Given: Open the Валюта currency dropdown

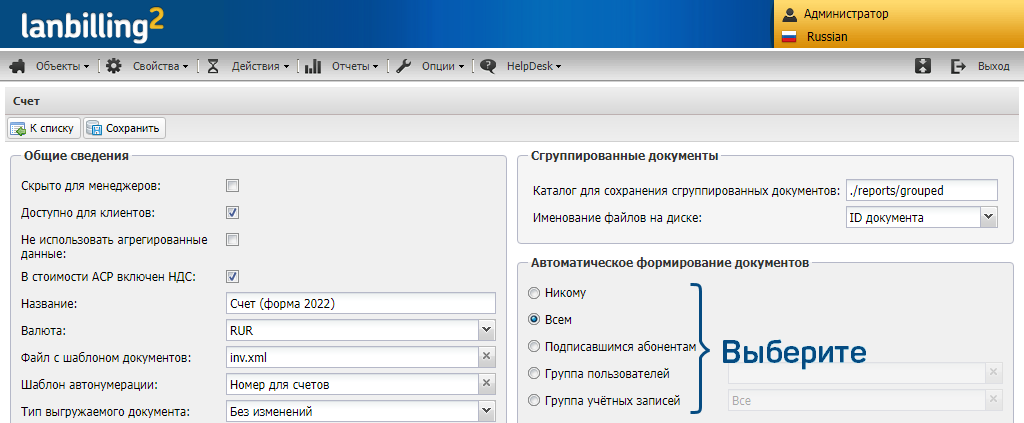Looking at the screenshot, I should pos(486,330).
